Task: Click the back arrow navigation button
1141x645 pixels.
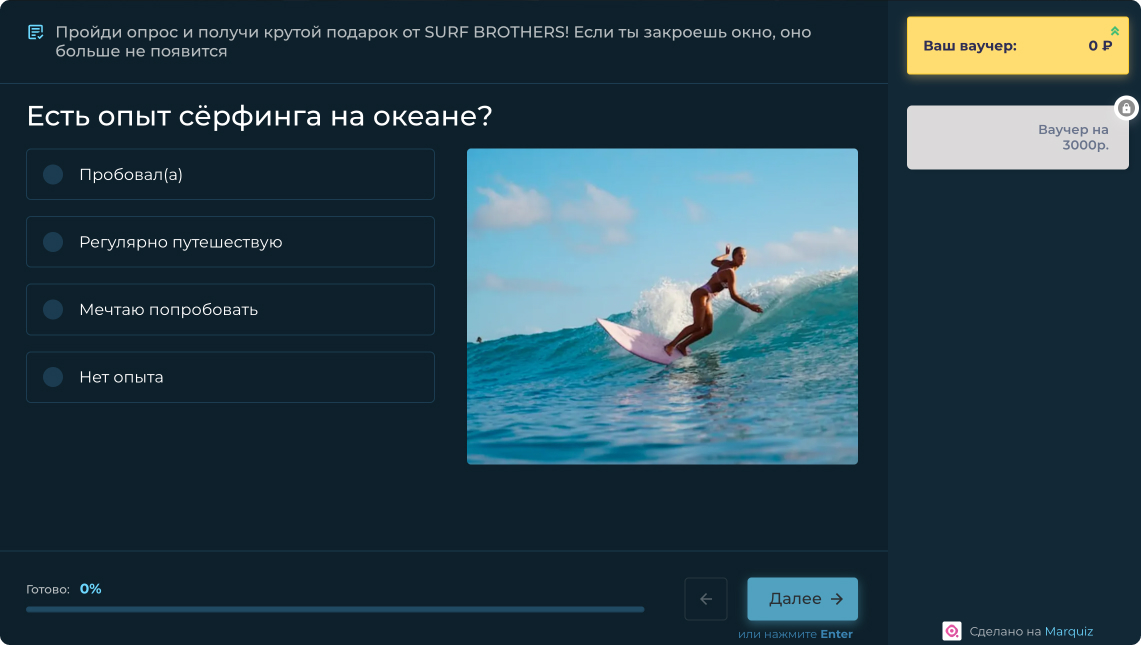Action: (x=706, y=598)
